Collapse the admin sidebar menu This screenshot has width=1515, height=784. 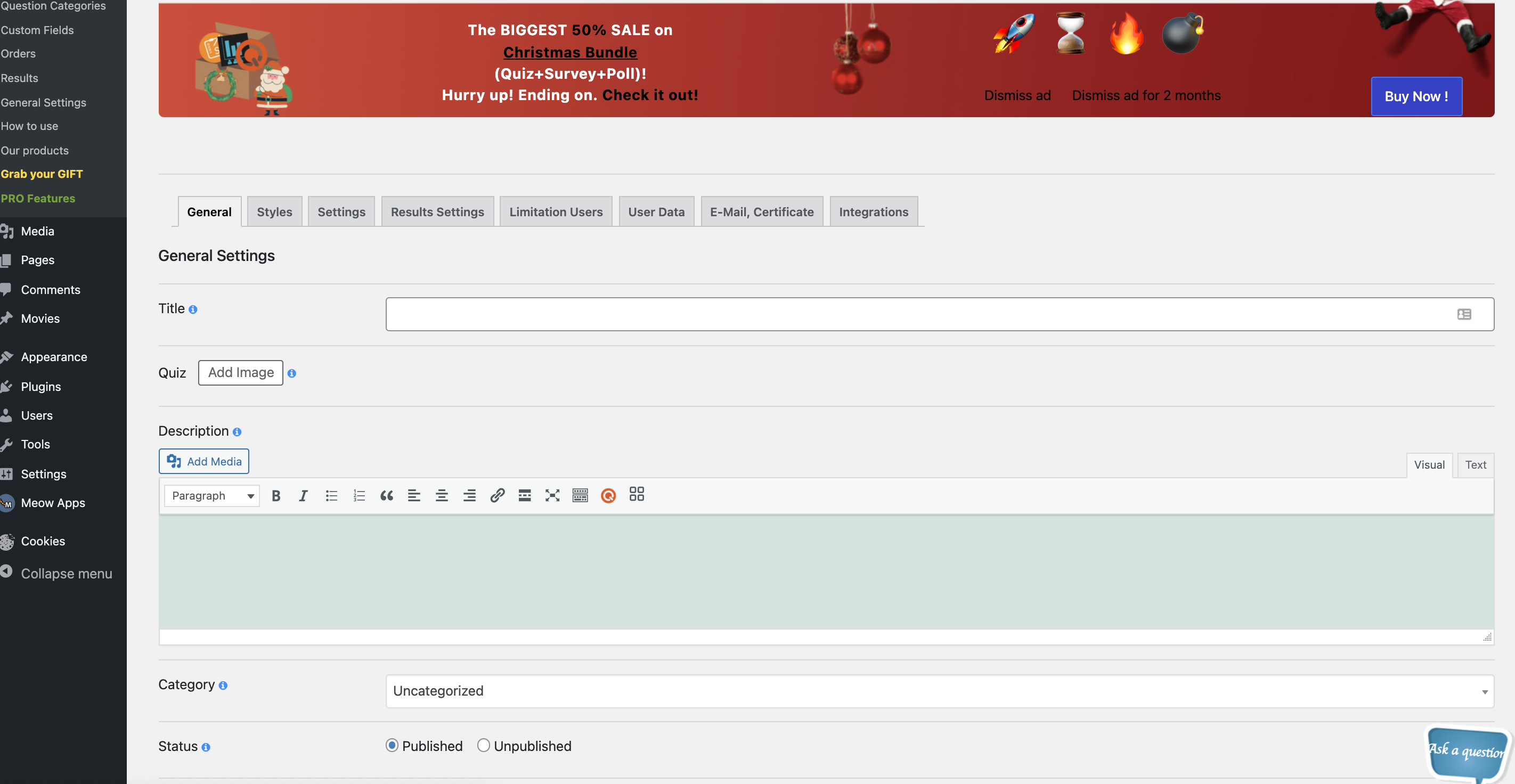click(66, 574)
